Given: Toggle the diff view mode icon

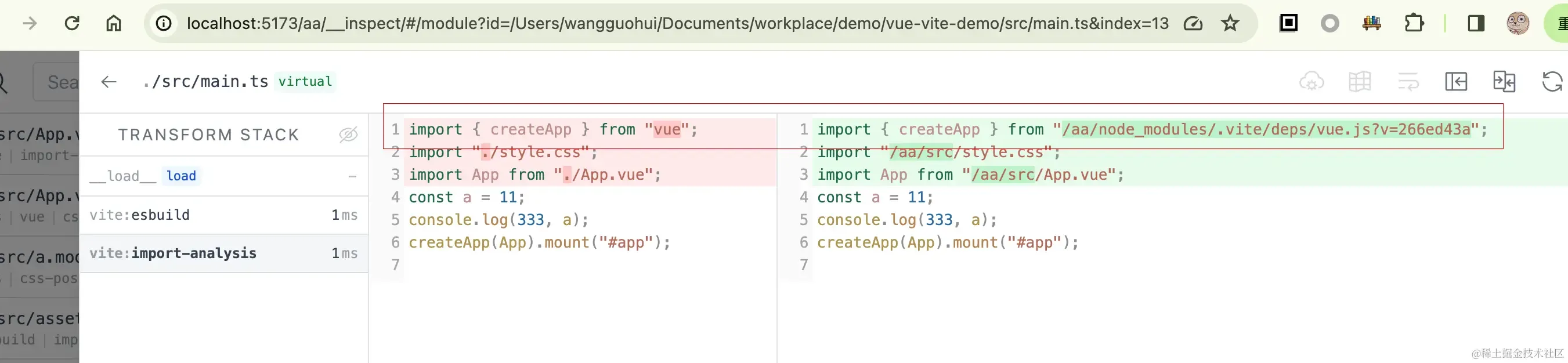Looking at the screenshot, I should [1504, 82].
